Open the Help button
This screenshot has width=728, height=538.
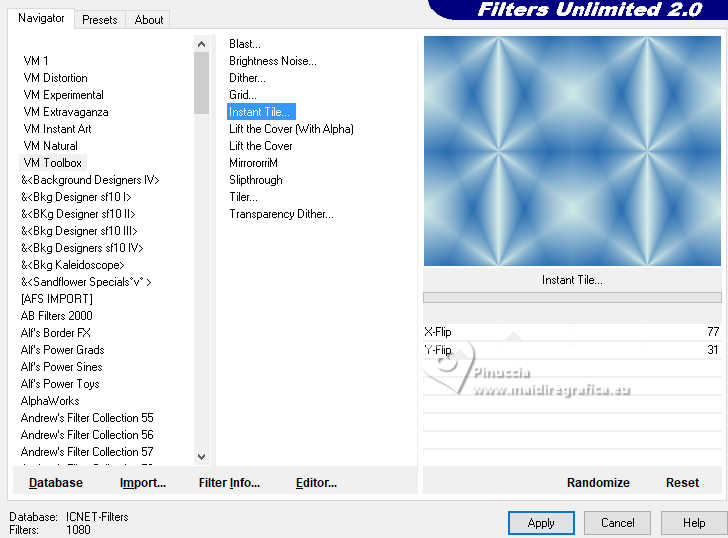(694, 523)
